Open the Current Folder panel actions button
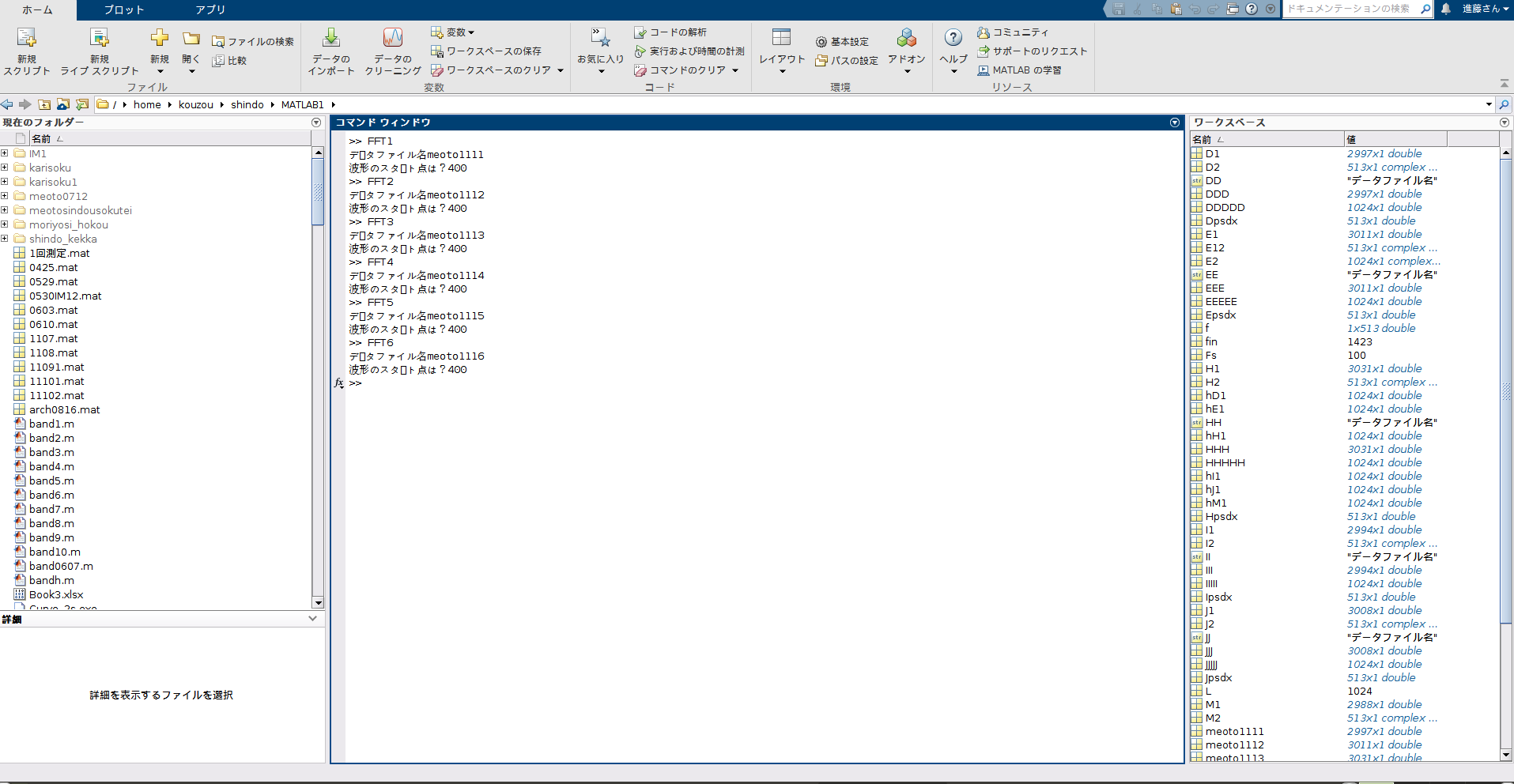Image resolution: width=1514 pixels, height=784 pixels. [x=316, y=122]
